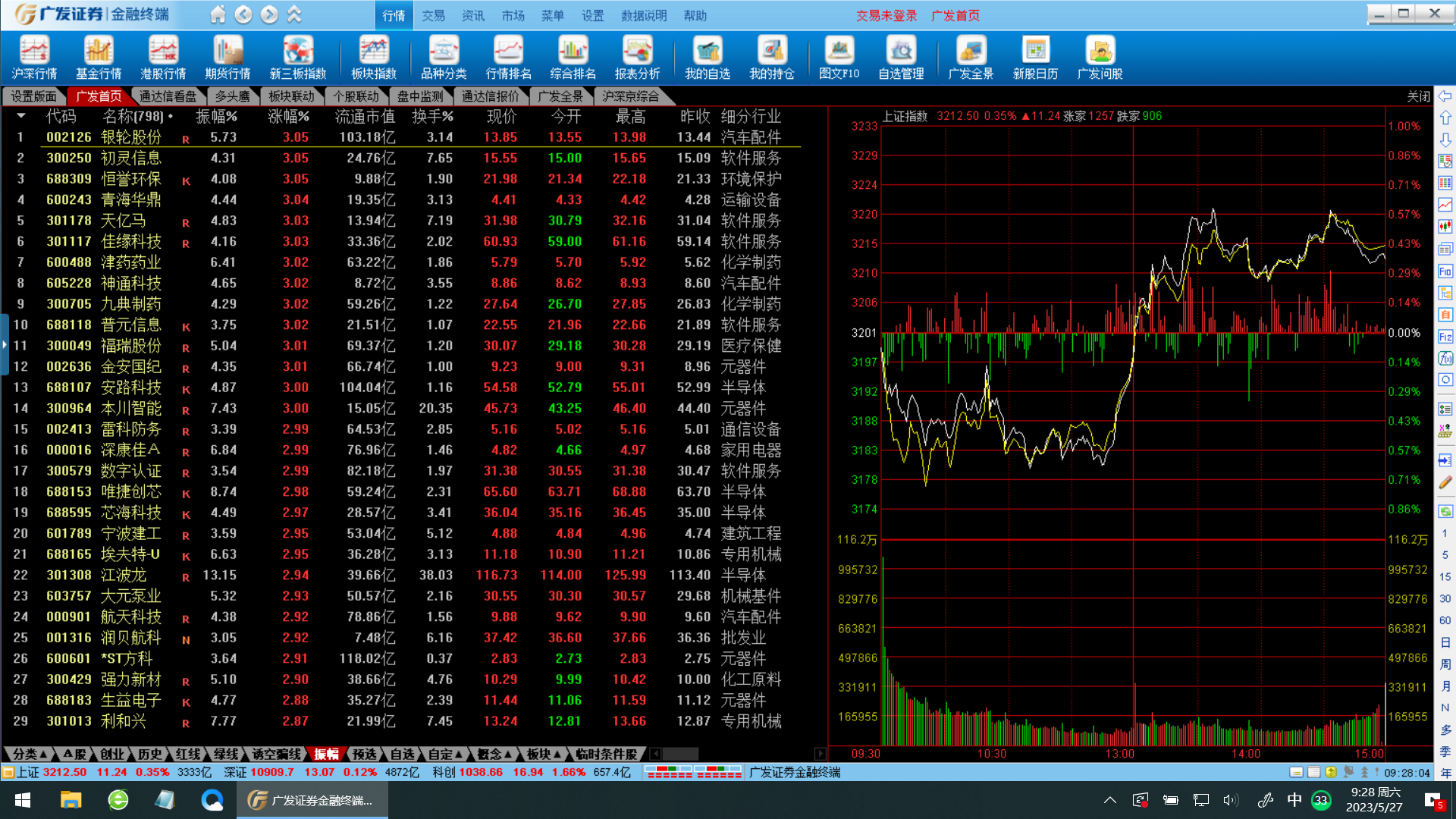Open the 资讯 menu
The image size is (1456, 819).
coord(472,15)
